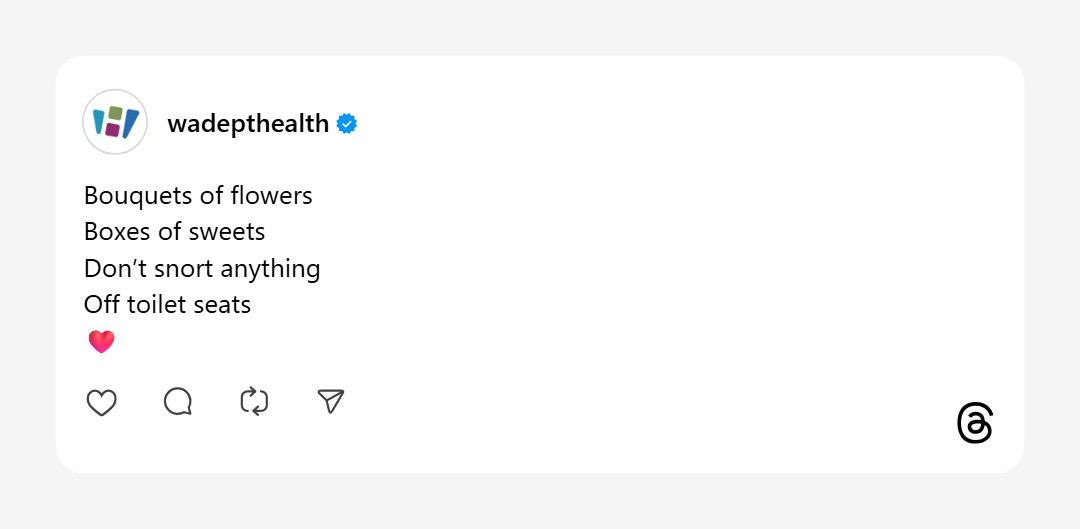
Task: Click the word "anything" in the post
Action: (270, 270)
